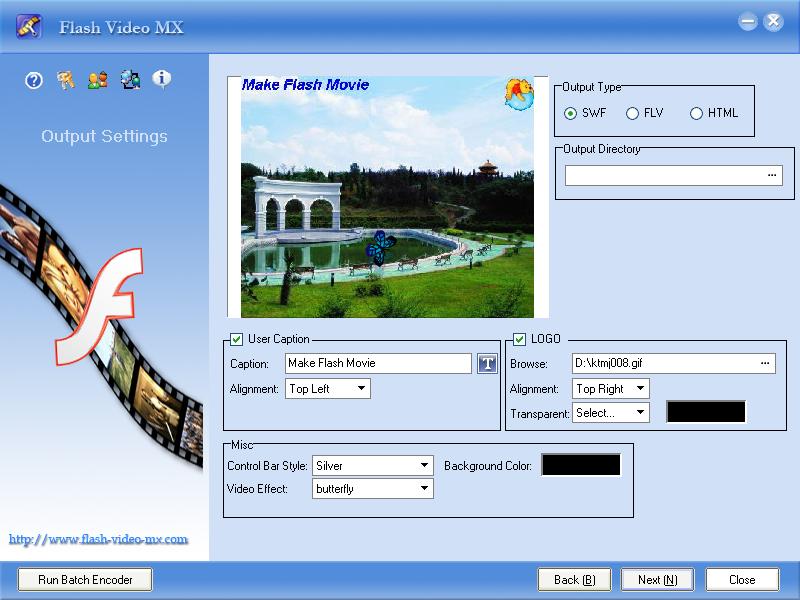This screenshot has width=800, height=600.
Task: Pick the Background Color swatch
Action: pos(581,465)
